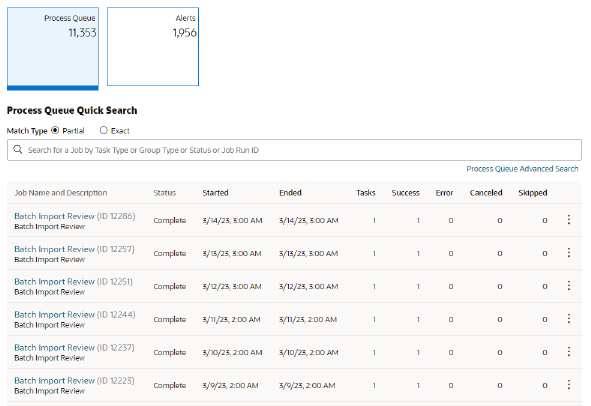Screen dimensions: 591x406
Task: Open actions menu for job ID 12257
Action: [x=569, y=253]
